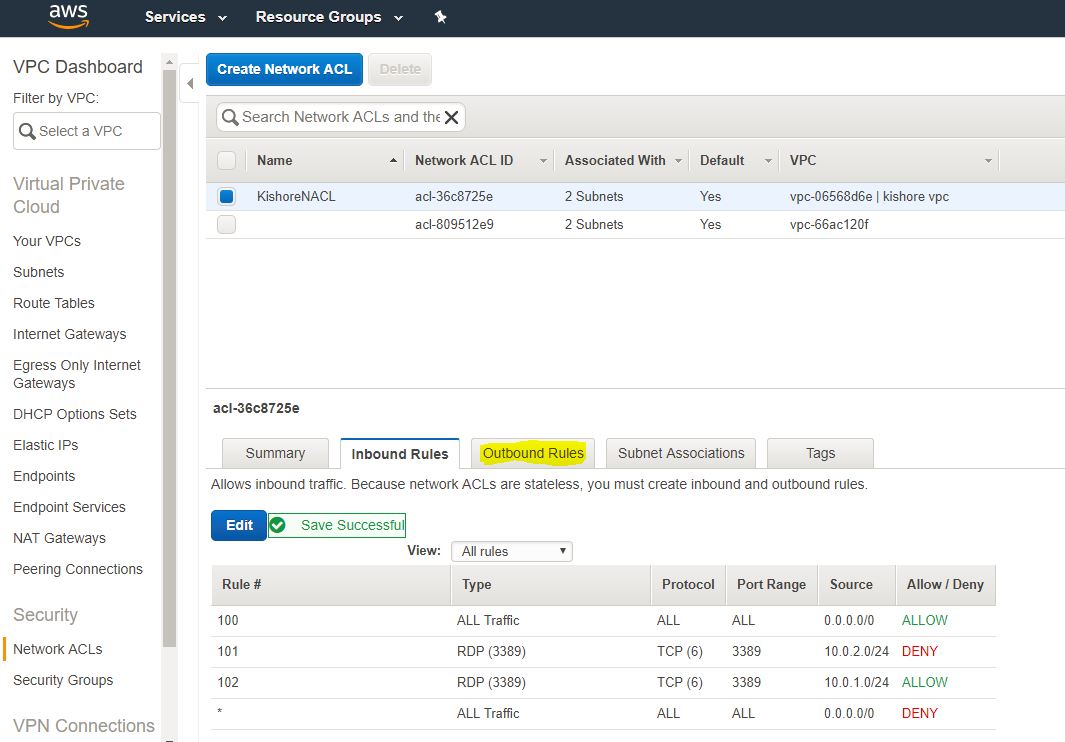This screenshot has height=742, width=1065.
Task: Collapse the sidebar with the arrow icon
Action: click(x=190, y=83)
